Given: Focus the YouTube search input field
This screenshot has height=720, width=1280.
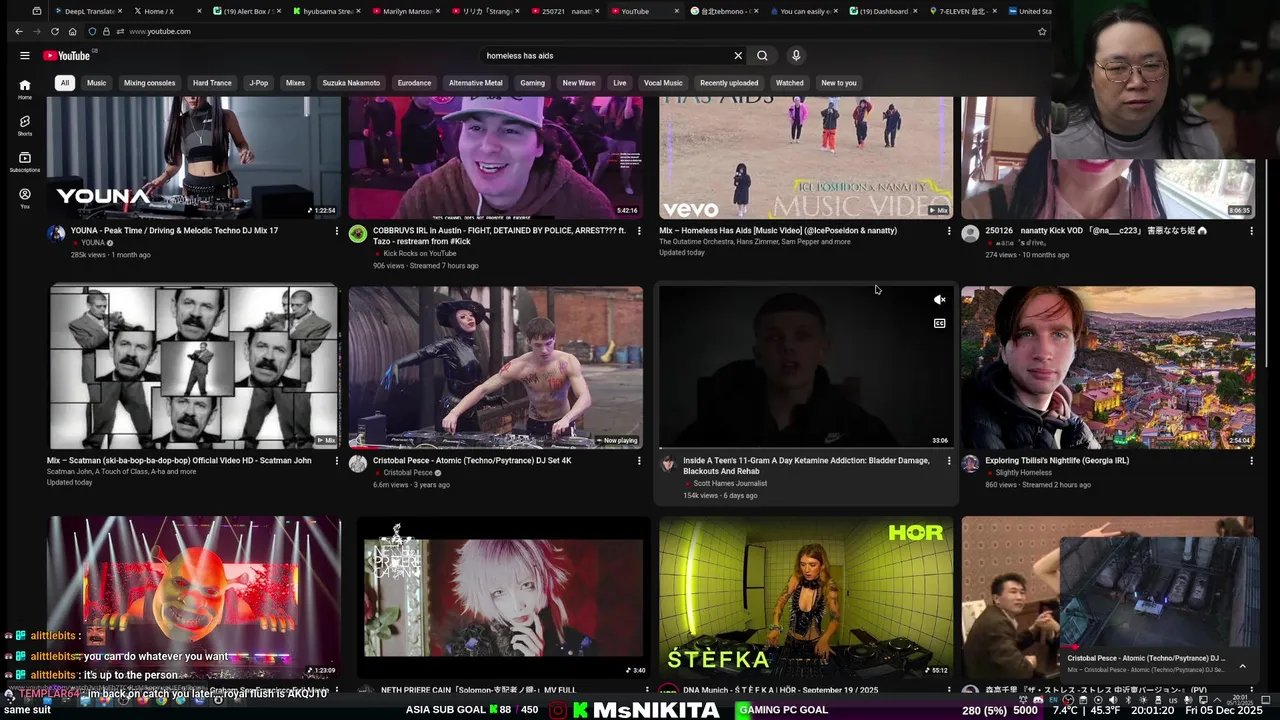Looking at the screenshot, I should pyautogui.click(x=605, y=56).
